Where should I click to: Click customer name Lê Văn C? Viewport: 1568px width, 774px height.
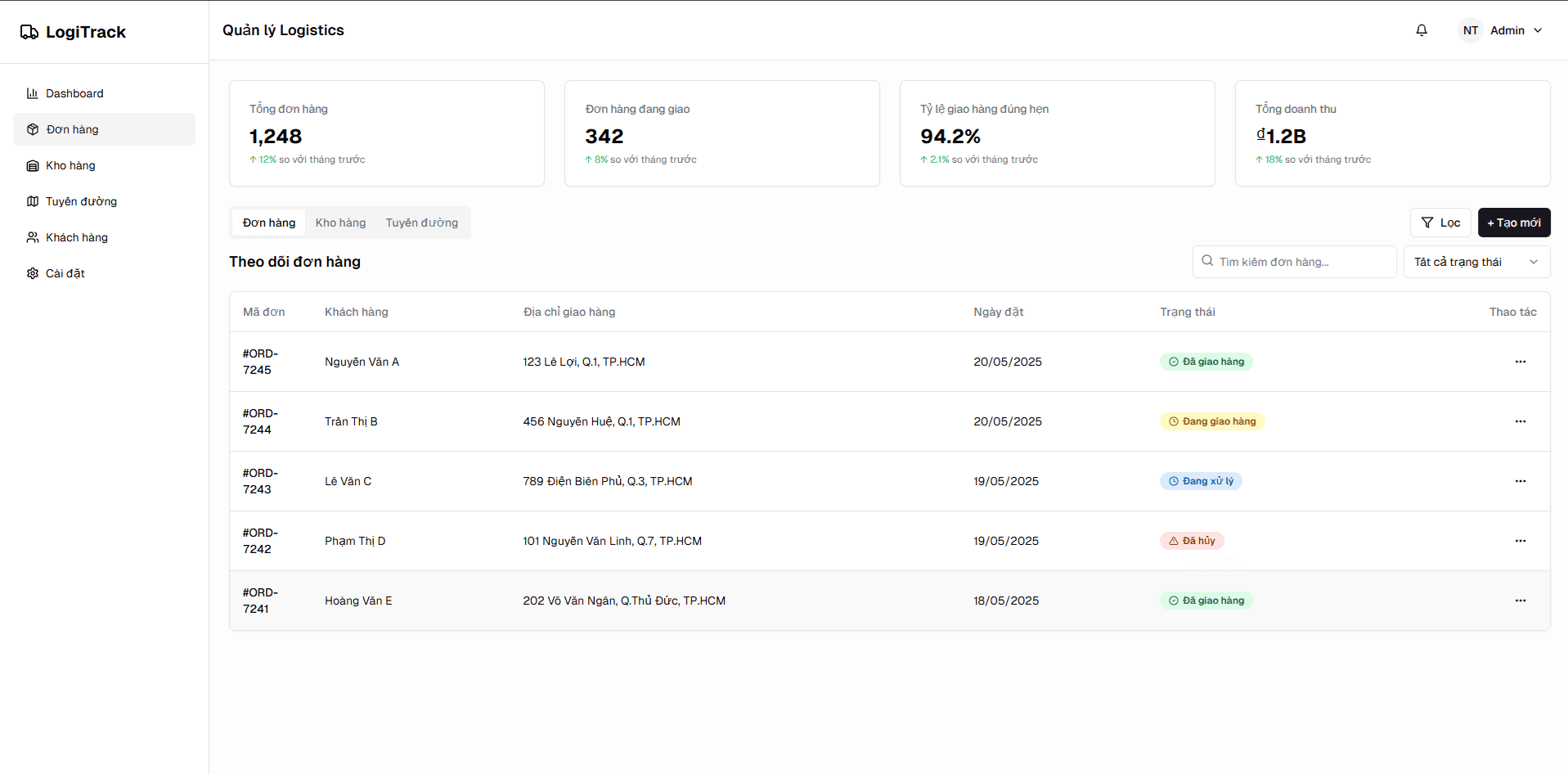[x=348, y=481]
